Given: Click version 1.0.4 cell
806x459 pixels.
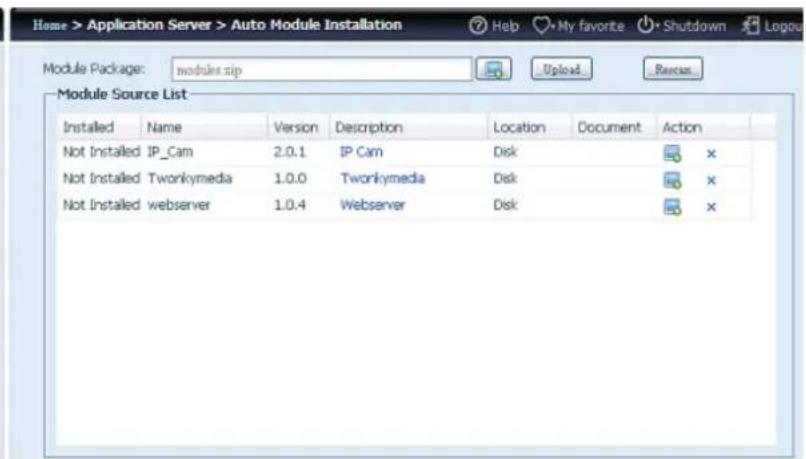Looking at the screenshot, I should click(x=289, y=205).
